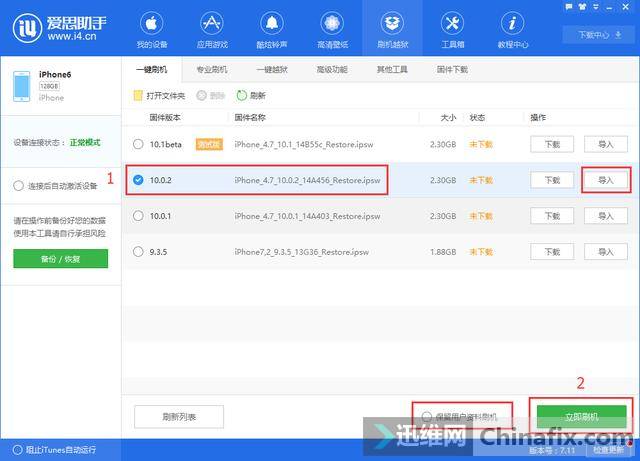Click the 刷新列表 button
This screenshot has height=461, width=640.
pos(179,416)
